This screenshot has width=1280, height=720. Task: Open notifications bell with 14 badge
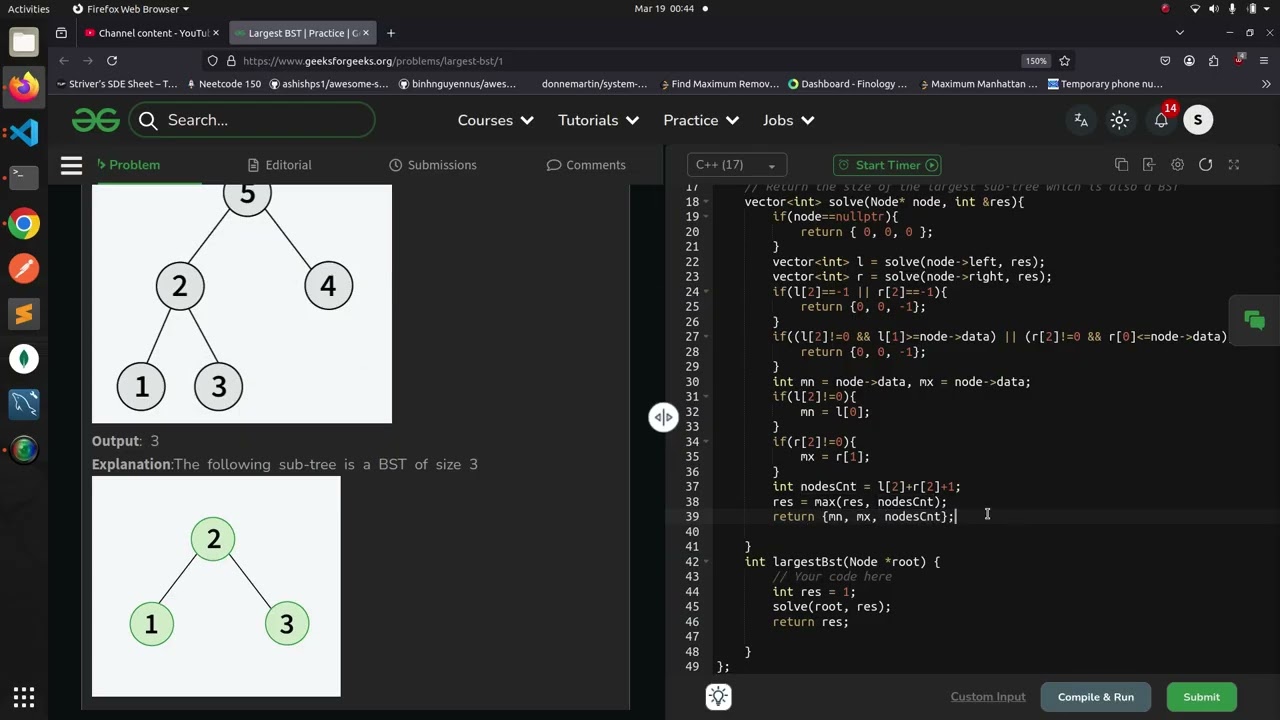coord(1162,119)
